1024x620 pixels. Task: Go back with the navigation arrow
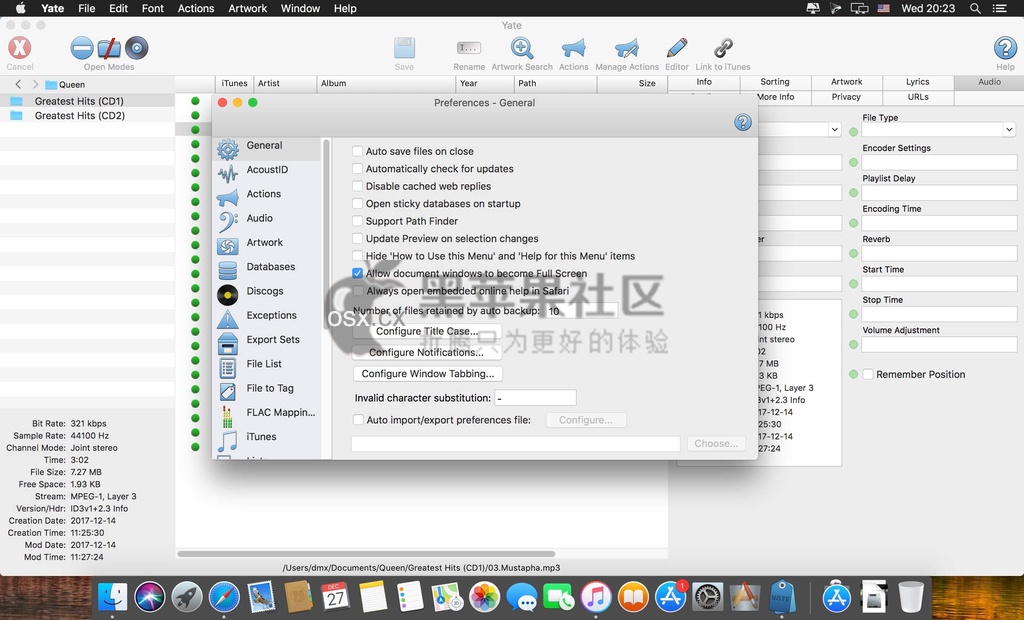click(18, 84)
